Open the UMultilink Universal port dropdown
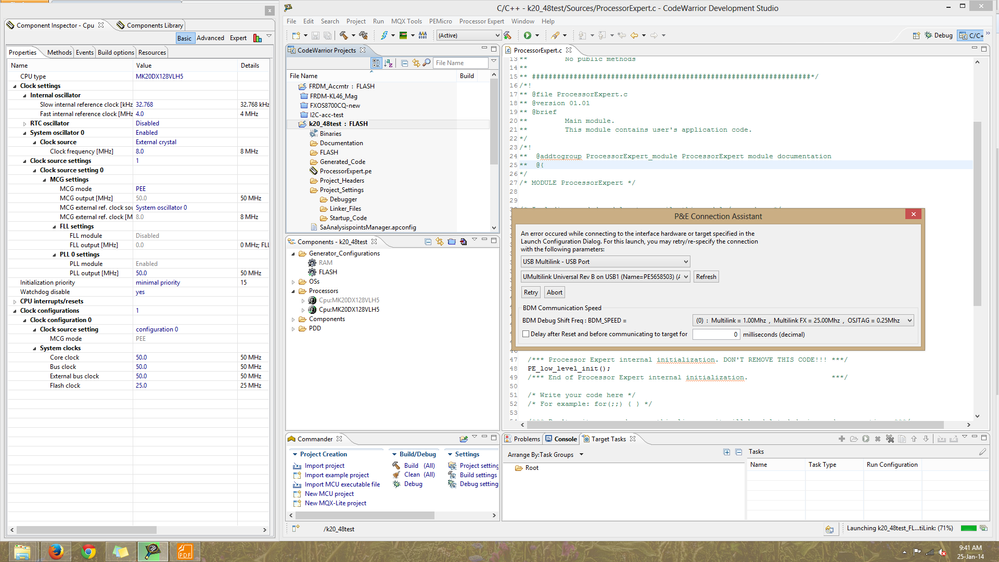999x562 pixels. (605, 277)
